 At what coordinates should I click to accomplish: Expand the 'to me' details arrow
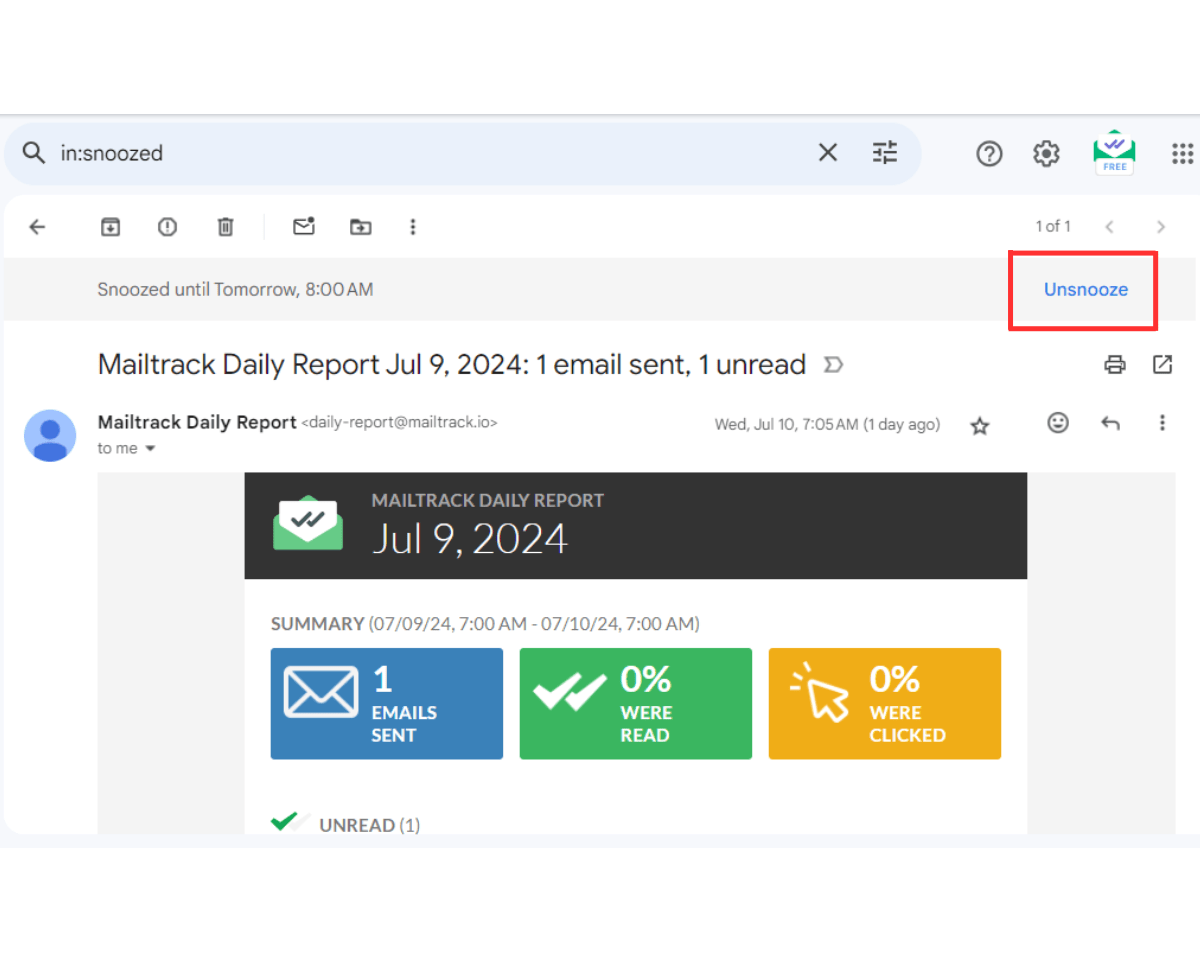[x=151, y=449]
